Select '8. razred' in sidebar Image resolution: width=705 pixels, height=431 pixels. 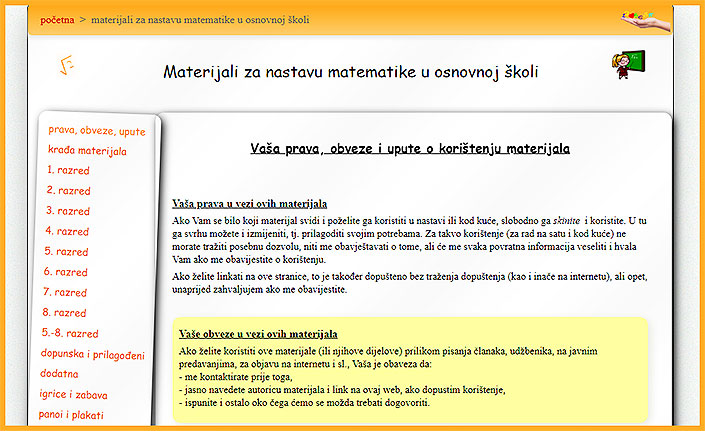64,312
